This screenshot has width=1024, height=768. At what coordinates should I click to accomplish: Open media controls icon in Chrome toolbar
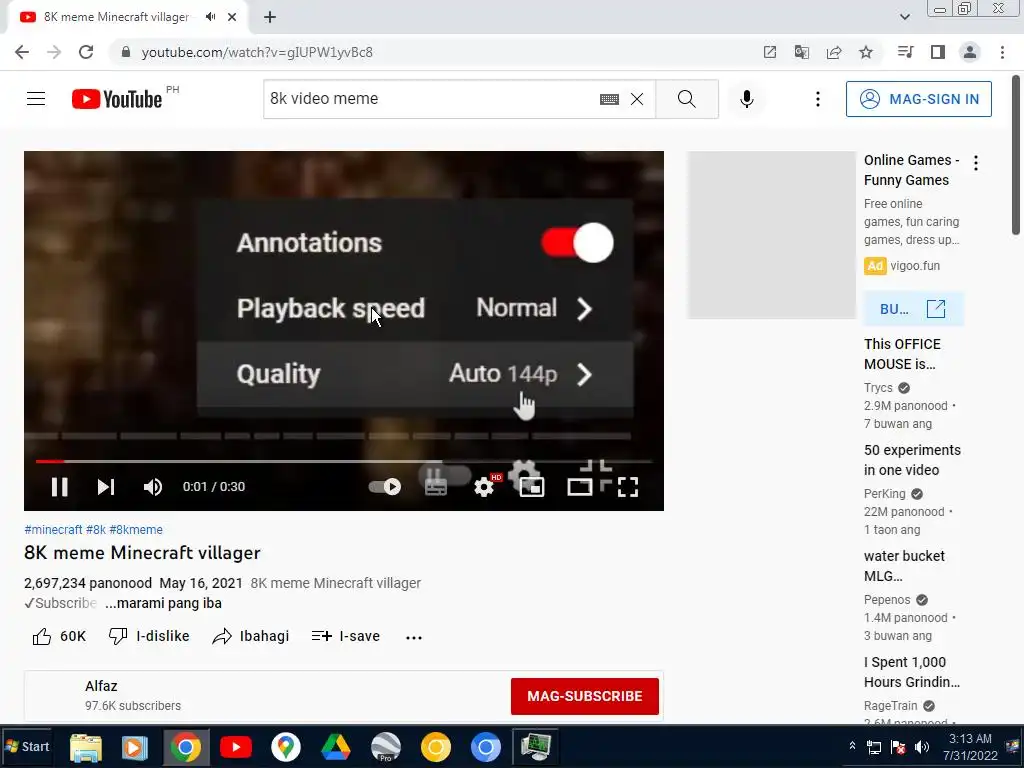[905, 52]
